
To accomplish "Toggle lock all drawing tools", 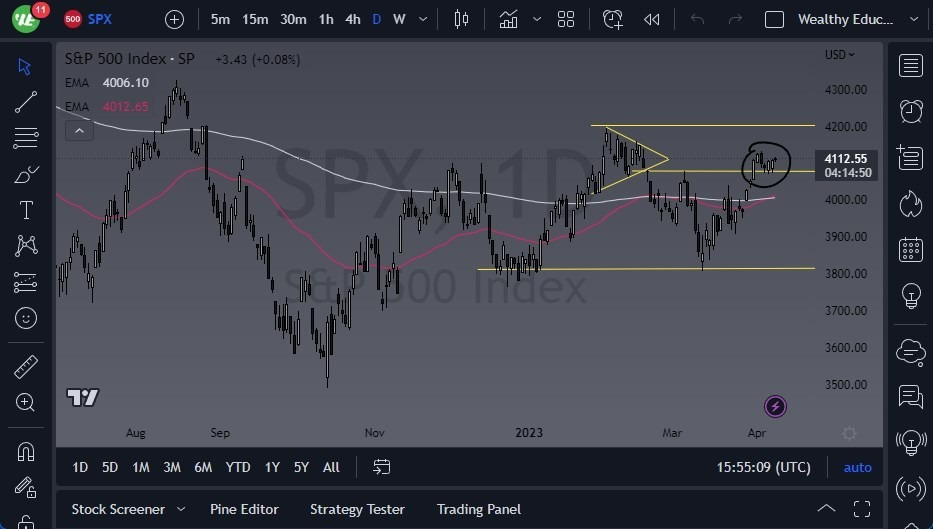I will point(26,522).
